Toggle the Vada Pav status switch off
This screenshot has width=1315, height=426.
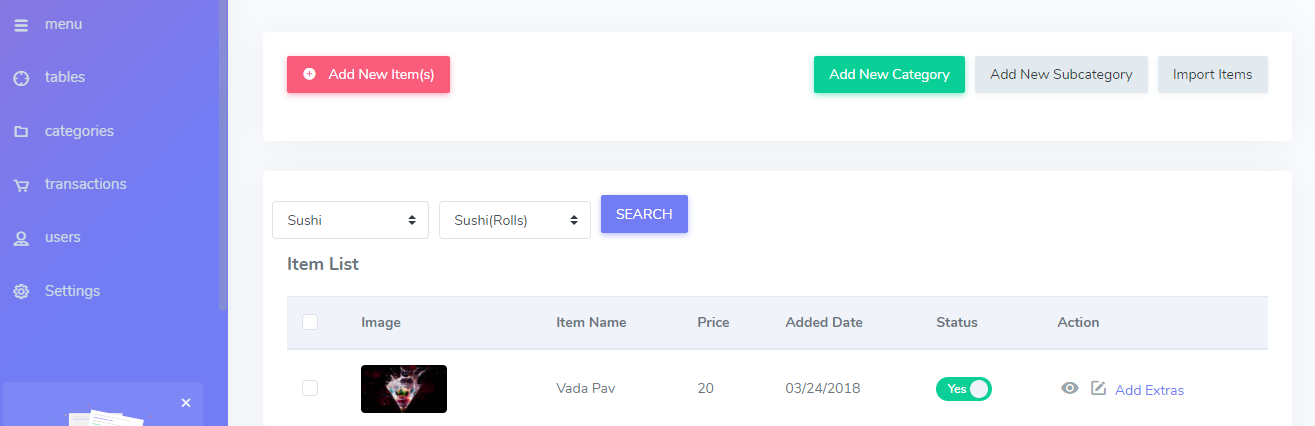(x=963, y=389)
